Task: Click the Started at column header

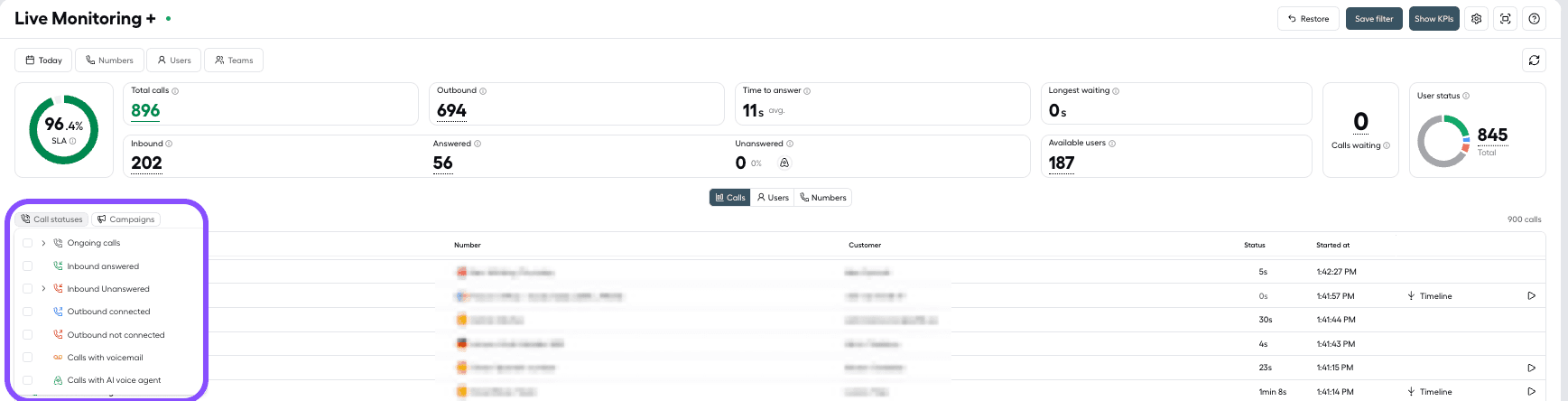Action: coord(1332,246)
